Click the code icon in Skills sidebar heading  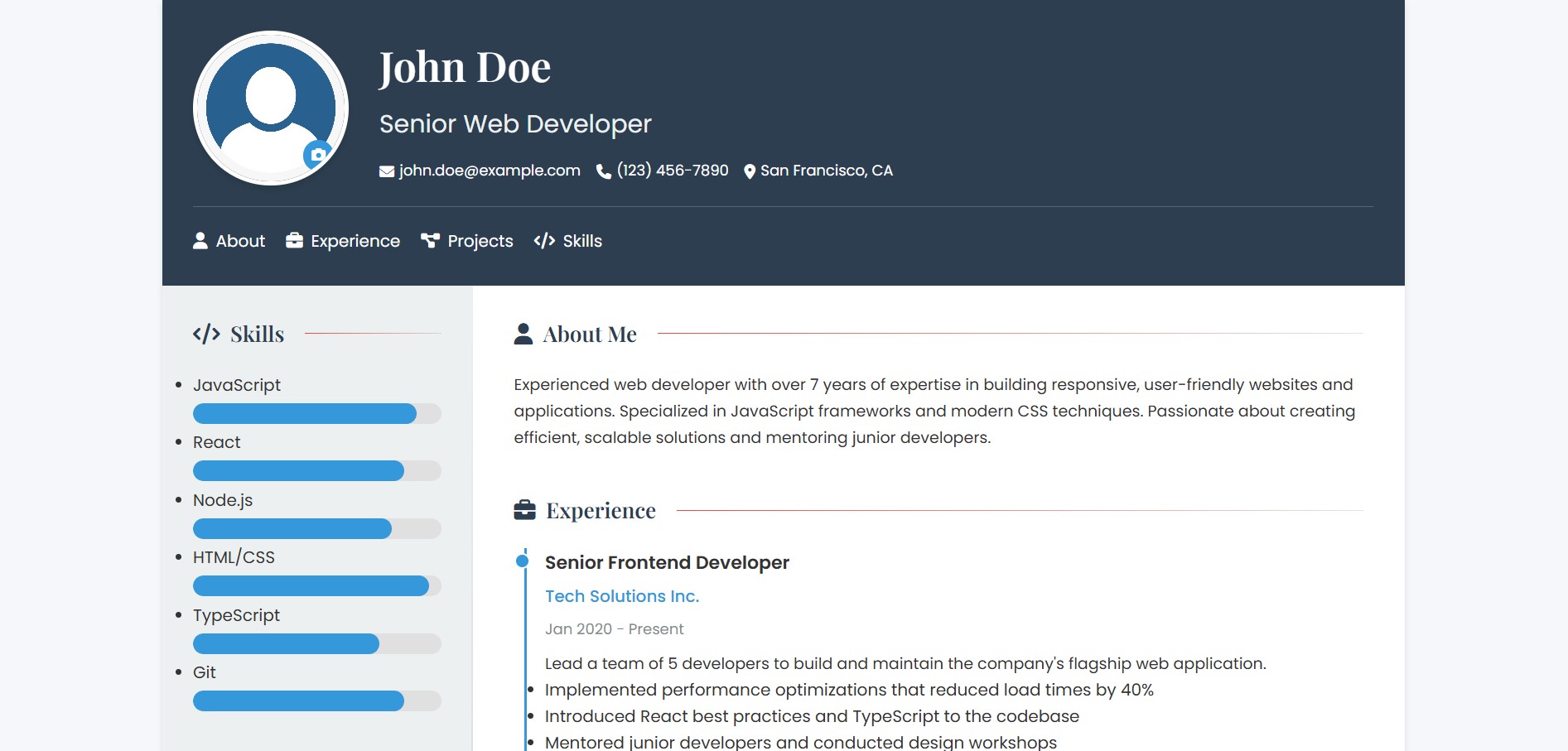[x=206, y=334]
